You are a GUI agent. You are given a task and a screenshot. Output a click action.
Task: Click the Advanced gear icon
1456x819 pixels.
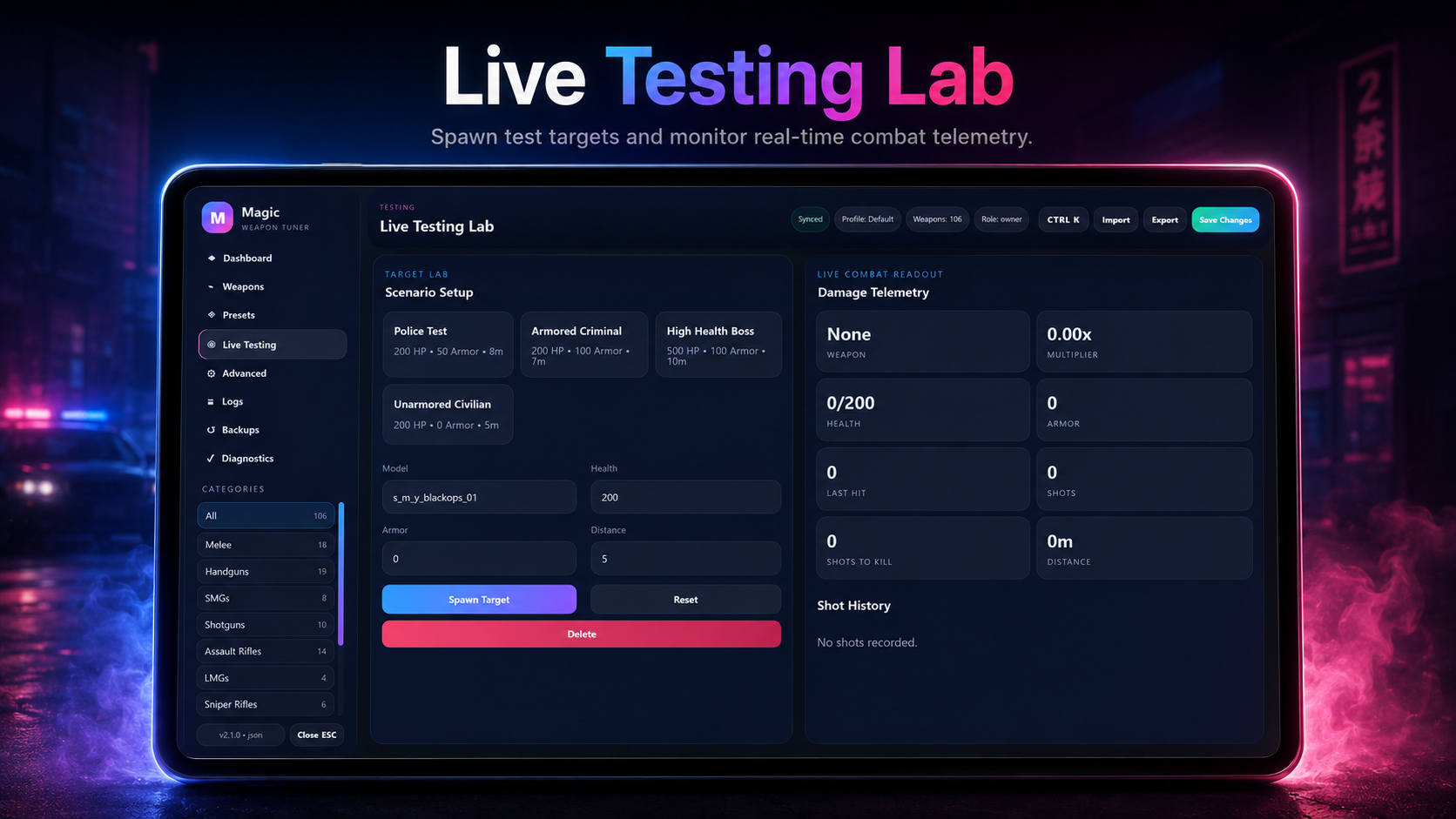(x=211, y=373)
